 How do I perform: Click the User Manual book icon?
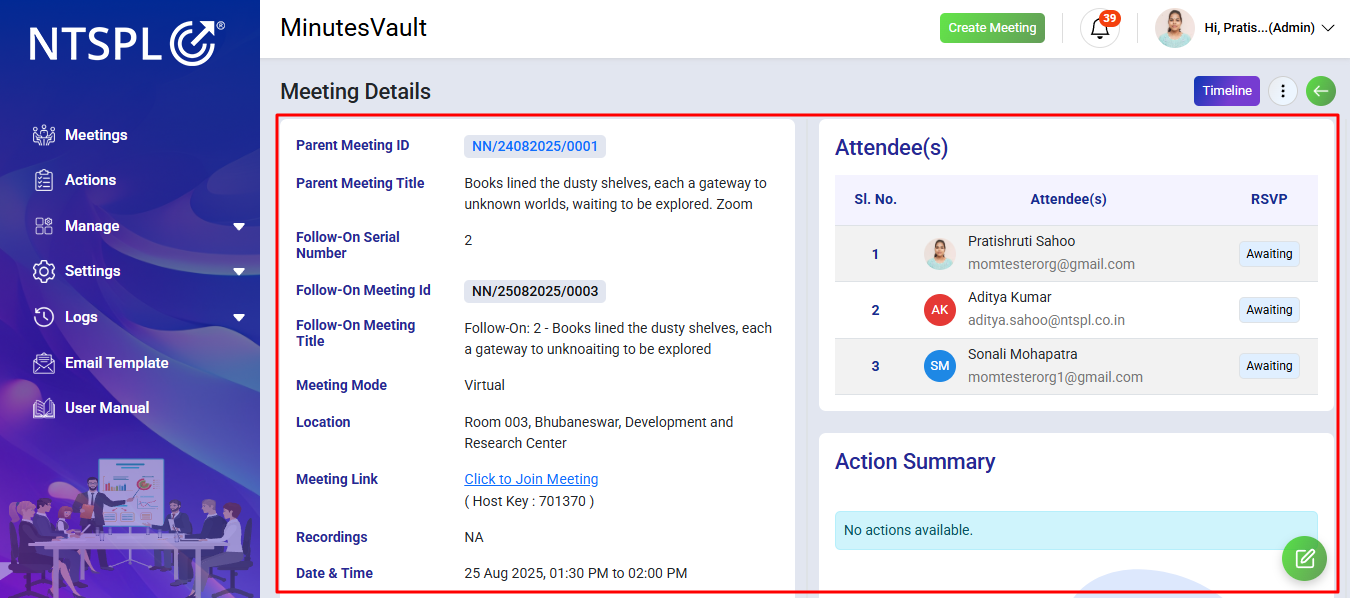click(44, 408)
